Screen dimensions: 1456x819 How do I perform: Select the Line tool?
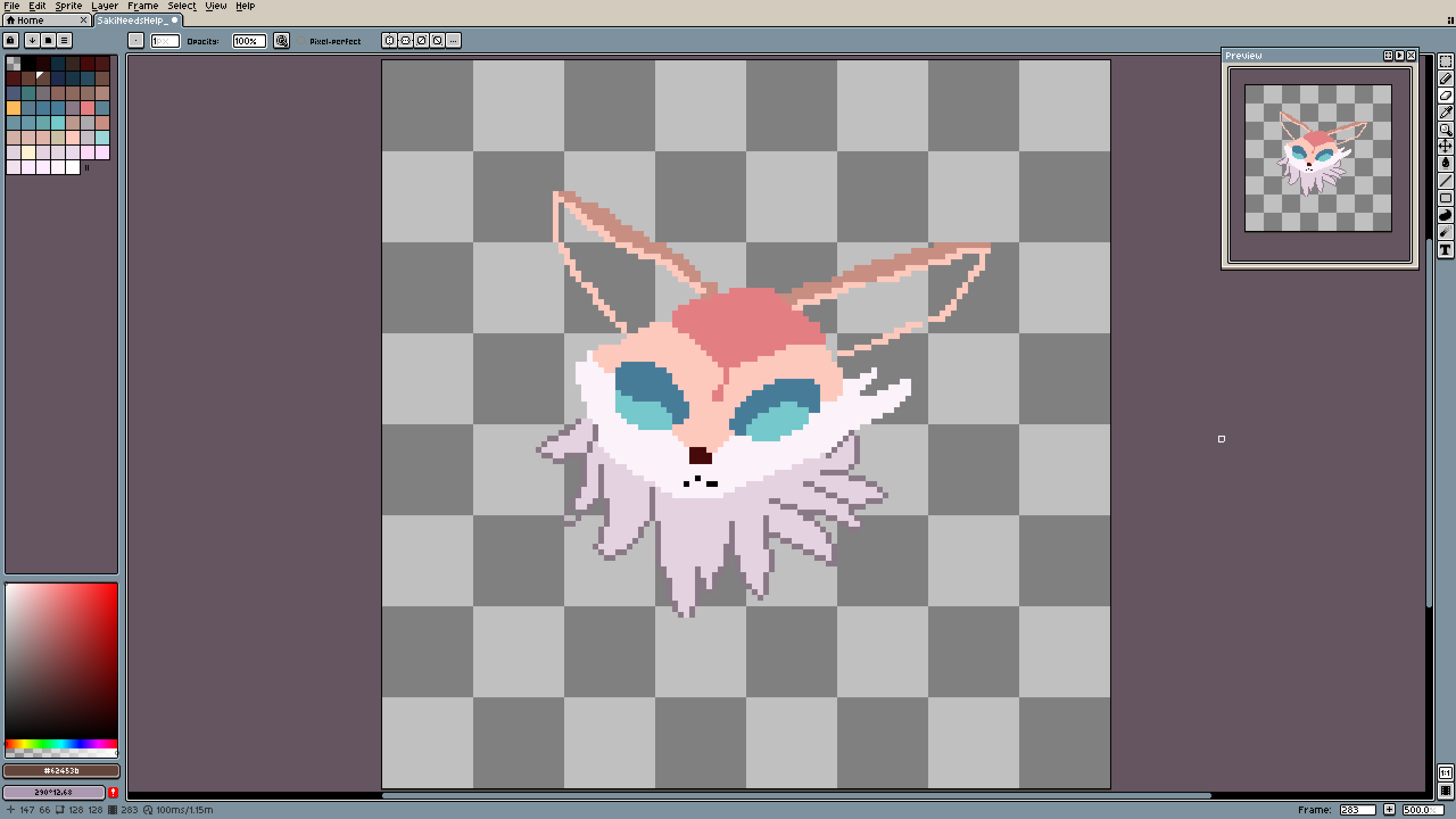click(x=1445, y=181)
